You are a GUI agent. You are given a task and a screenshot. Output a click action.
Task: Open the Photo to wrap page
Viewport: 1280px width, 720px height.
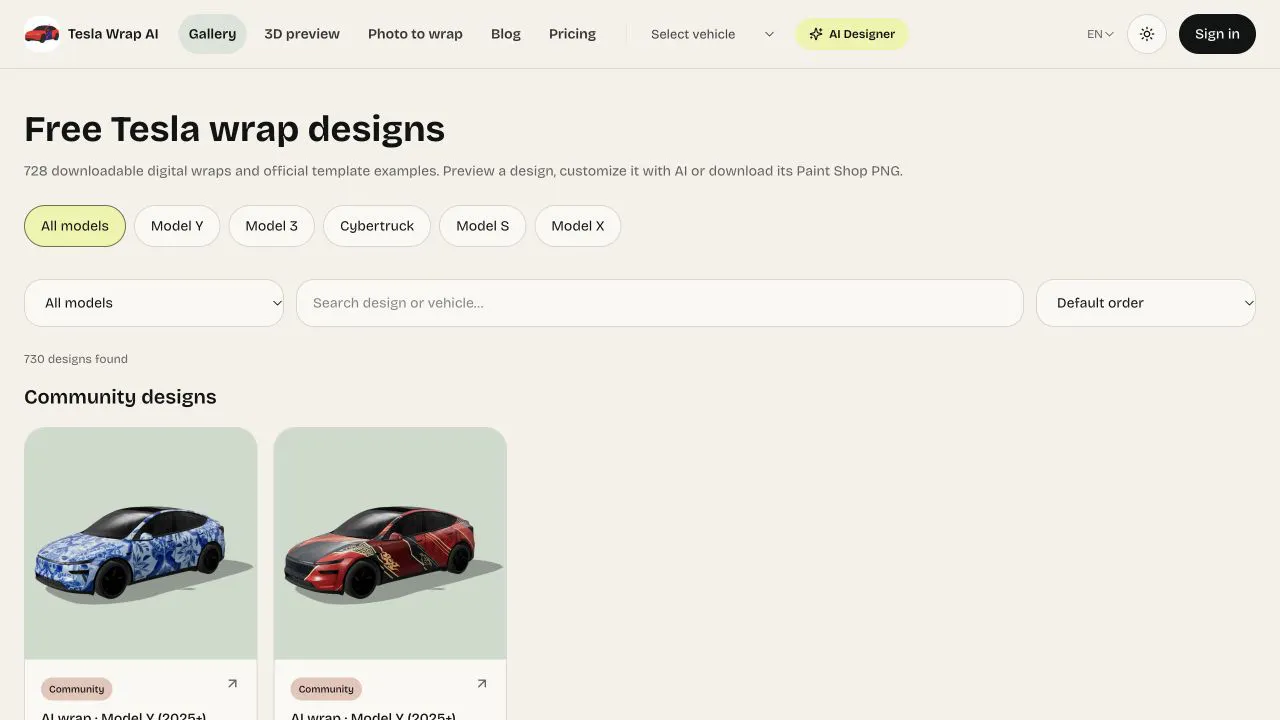[415, 34]
